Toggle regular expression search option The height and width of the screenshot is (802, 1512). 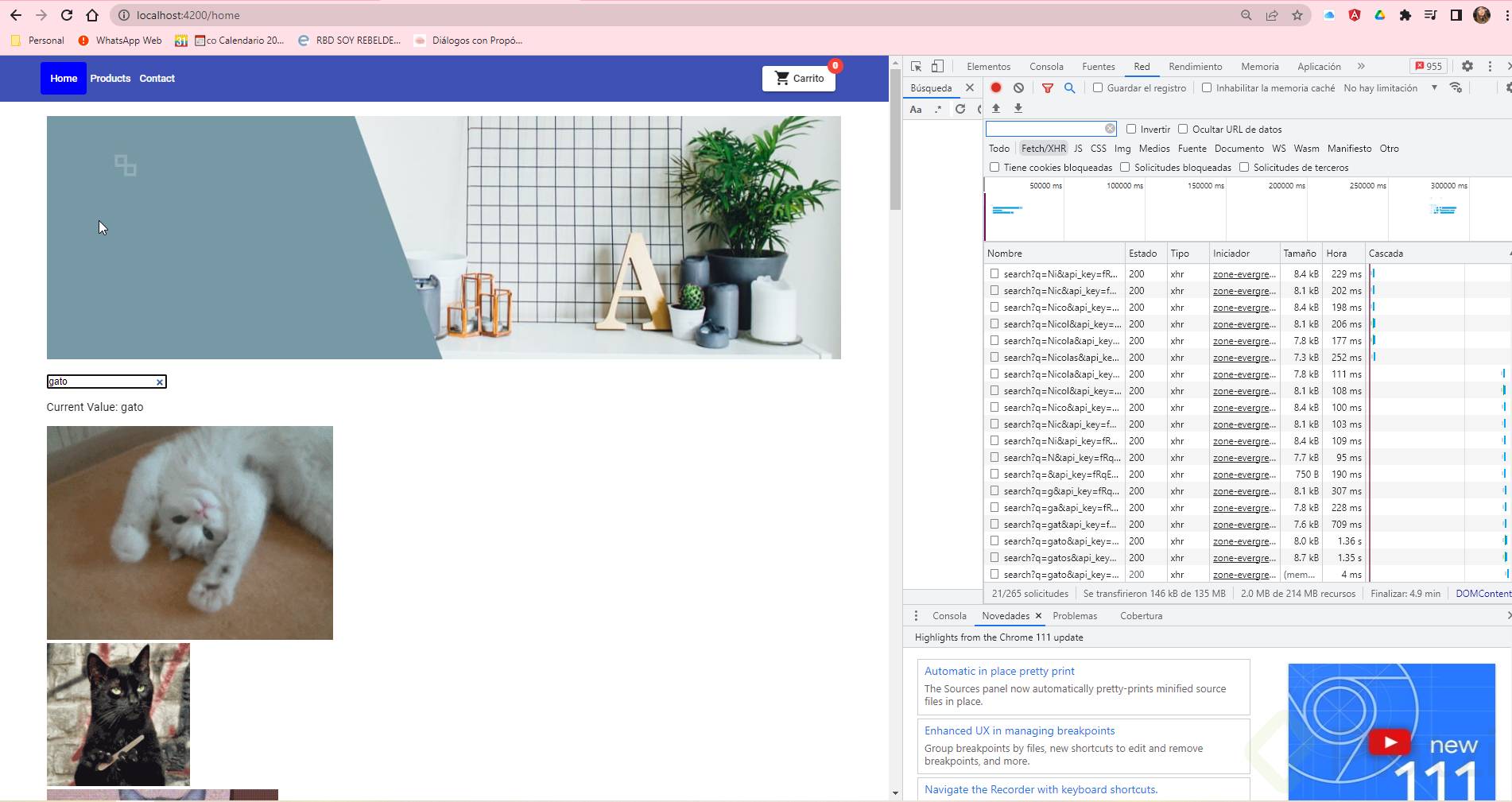(938, 109)
